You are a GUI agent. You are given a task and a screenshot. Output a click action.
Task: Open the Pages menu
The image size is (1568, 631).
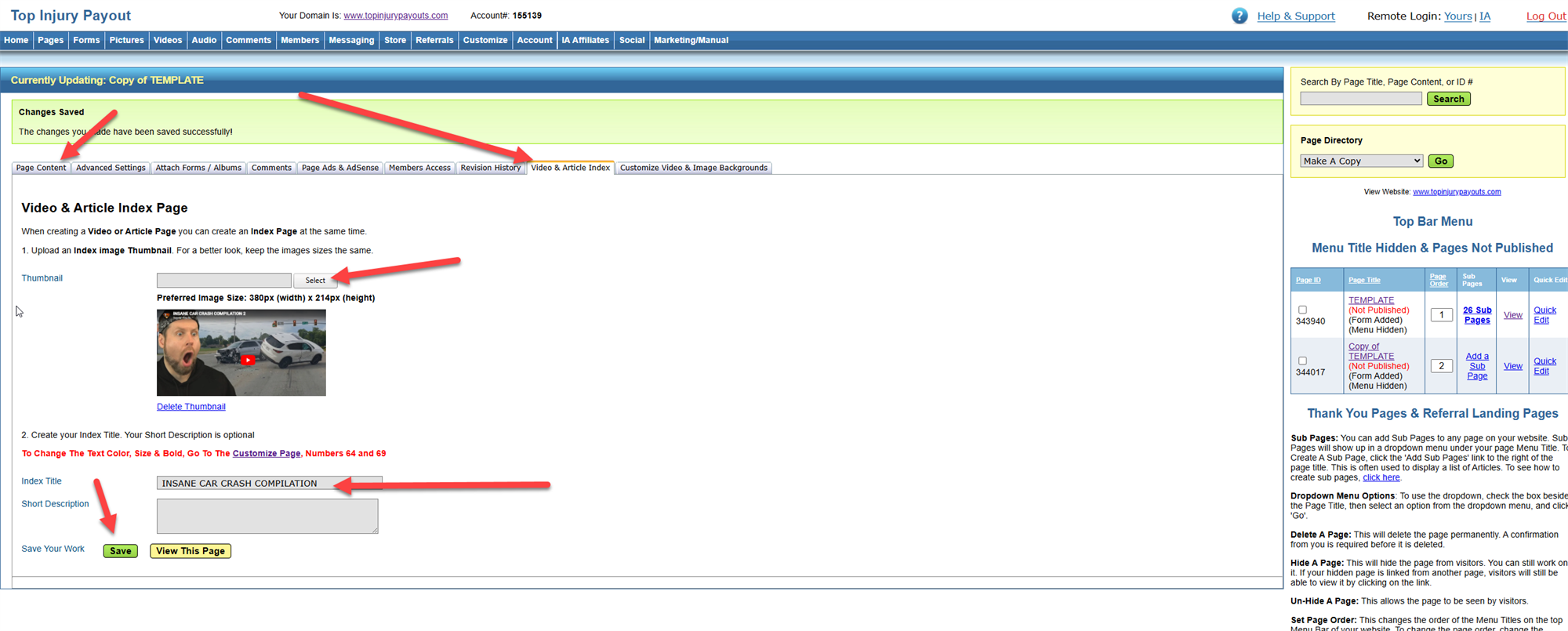tap(50, 40)
